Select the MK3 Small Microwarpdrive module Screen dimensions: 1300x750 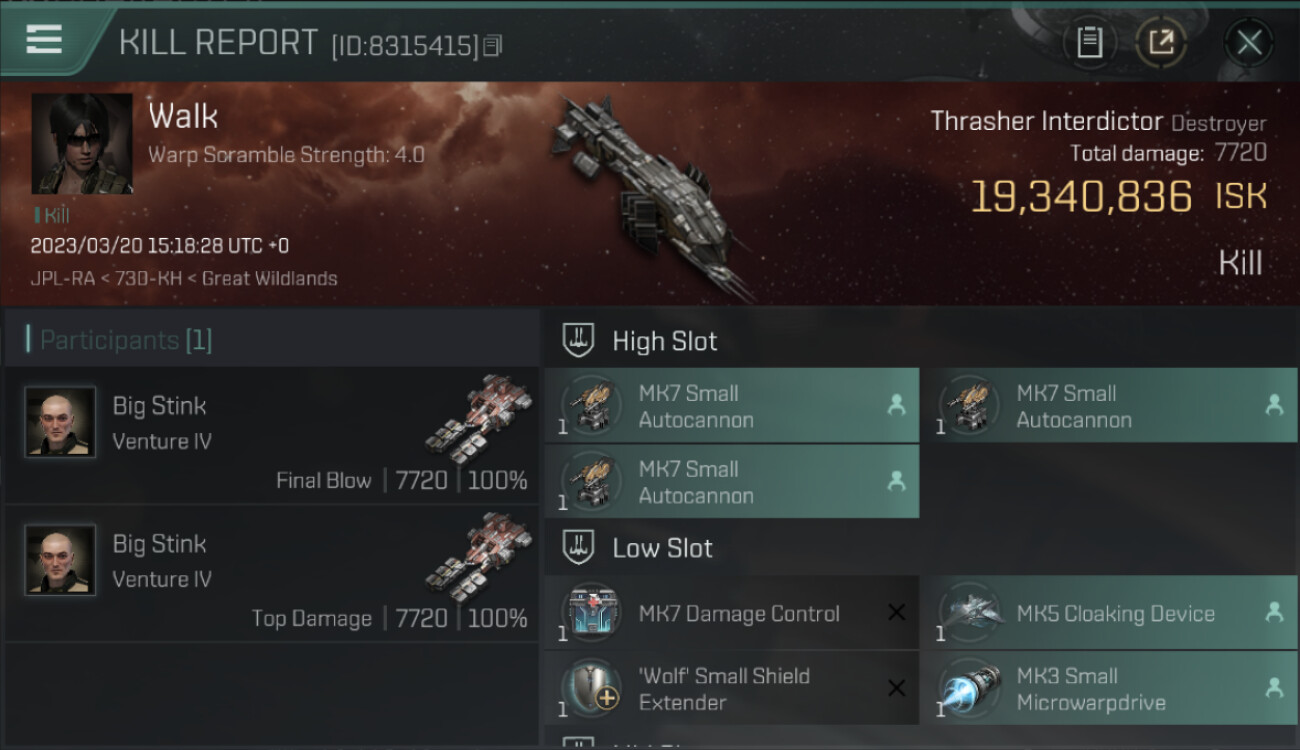(1108, 688)
